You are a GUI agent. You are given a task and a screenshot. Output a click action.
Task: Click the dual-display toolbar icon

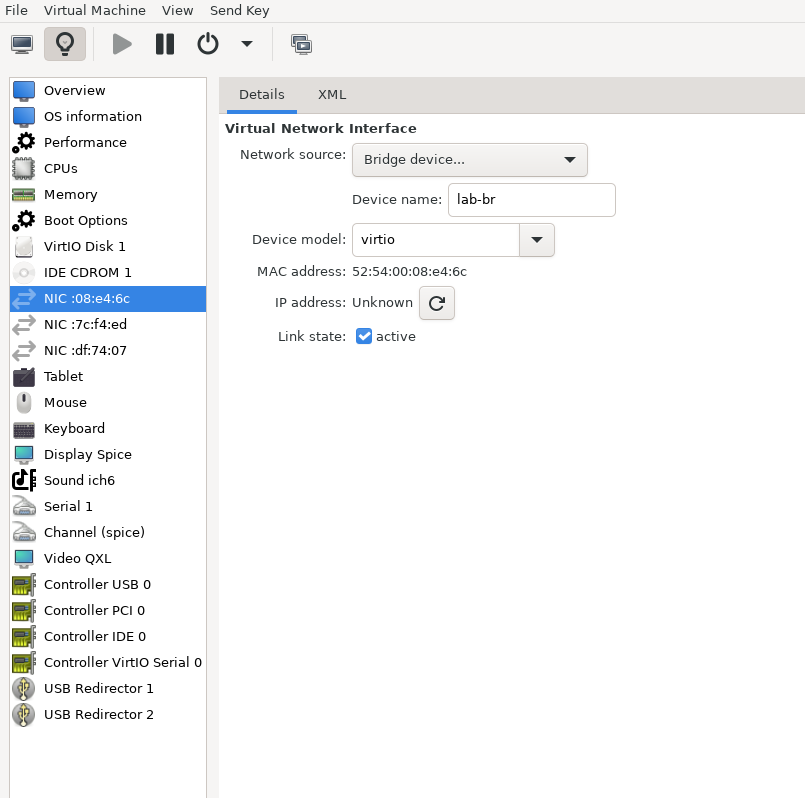point(301,44)
